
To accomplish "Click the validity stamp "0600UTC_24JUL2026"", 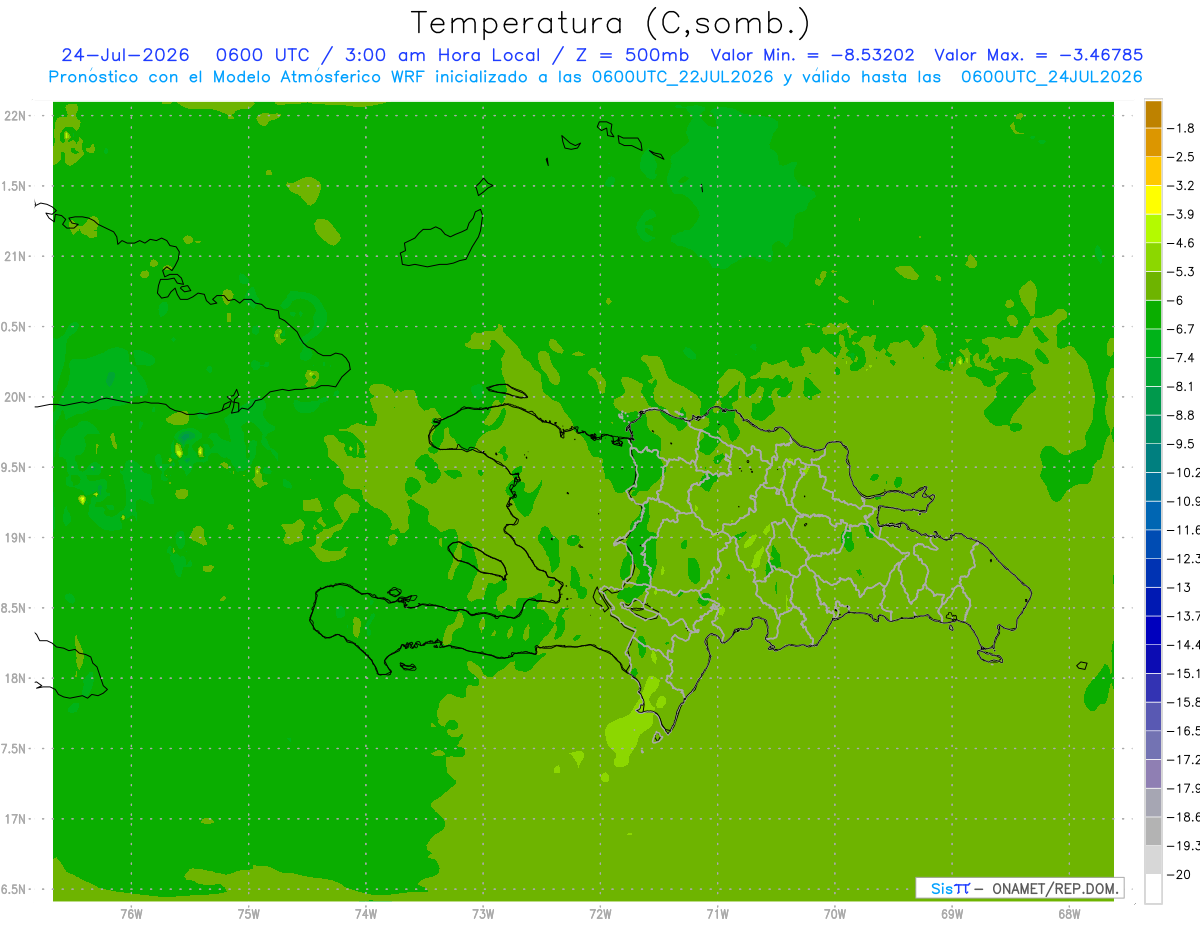I will (x=1052, y=77).
